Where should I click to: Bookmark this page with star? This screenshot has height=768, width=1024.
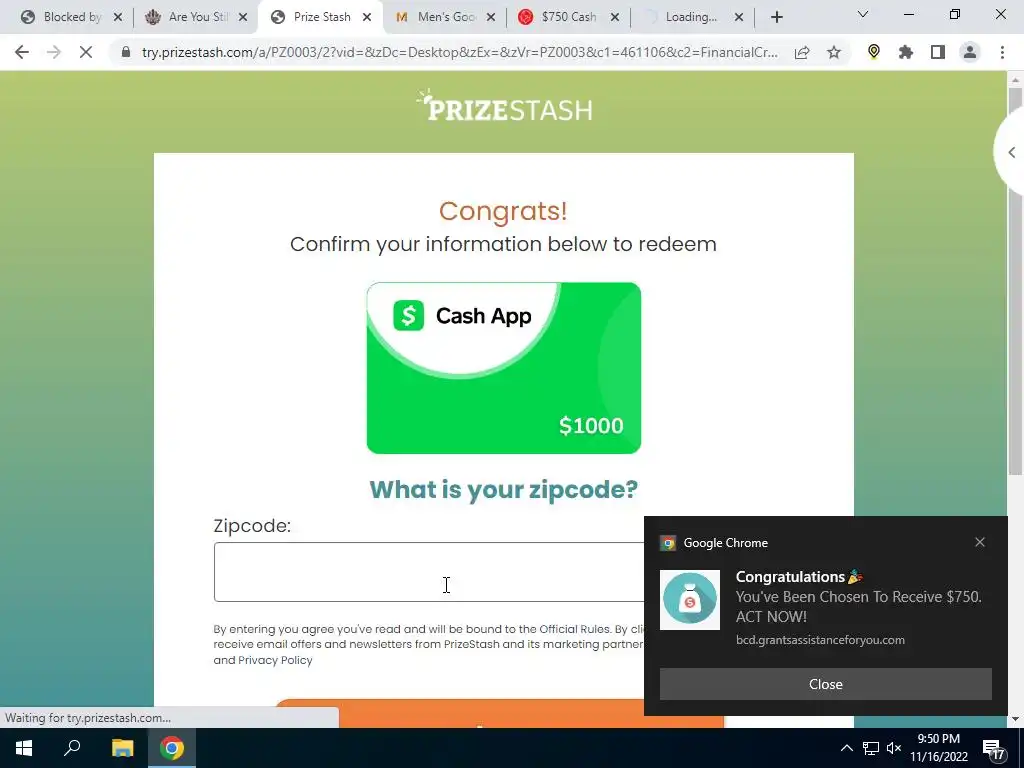tap(834, 52)
